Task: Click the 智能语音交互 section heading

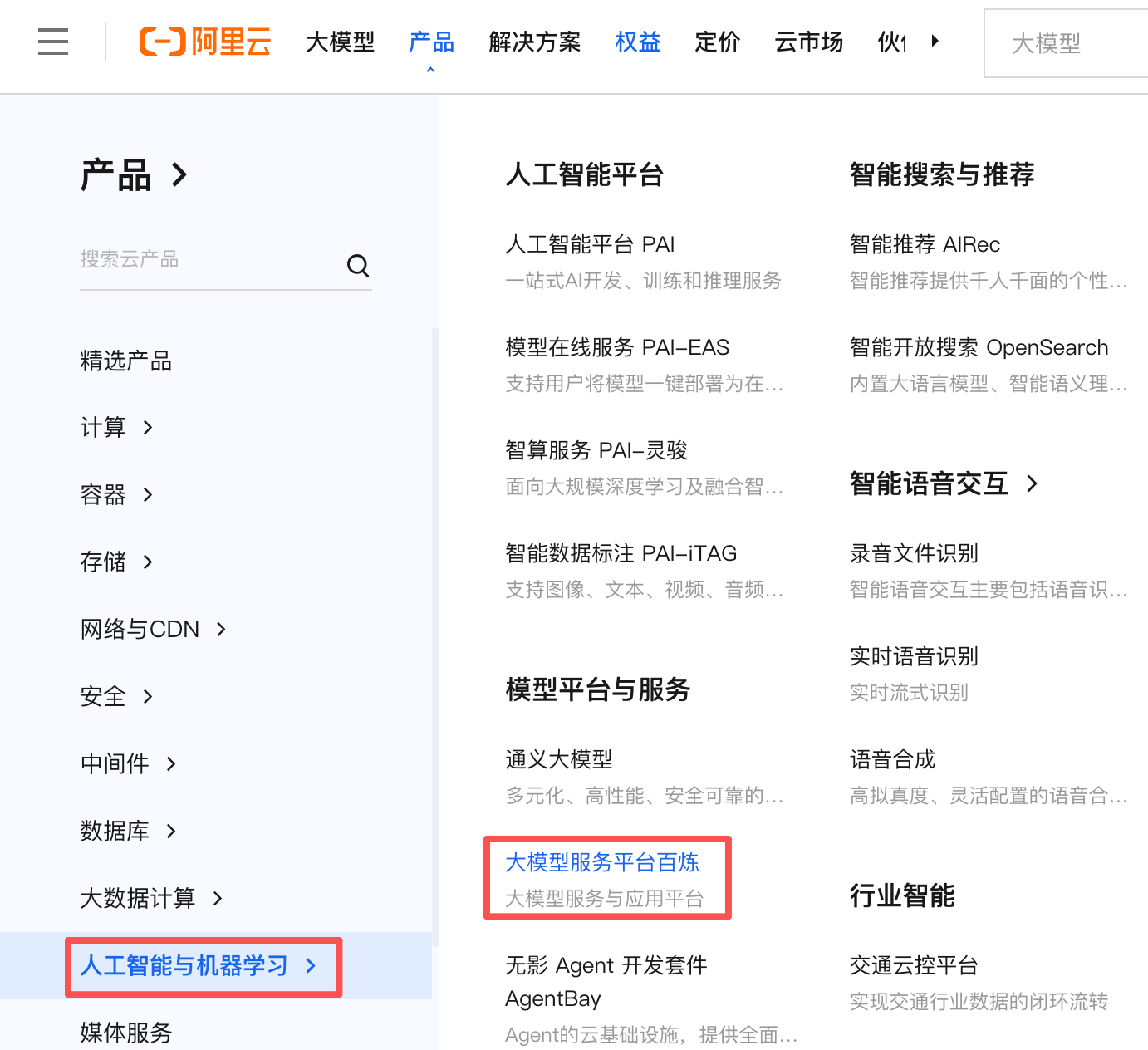Action: pyautogui.click(x=929, y=483)
